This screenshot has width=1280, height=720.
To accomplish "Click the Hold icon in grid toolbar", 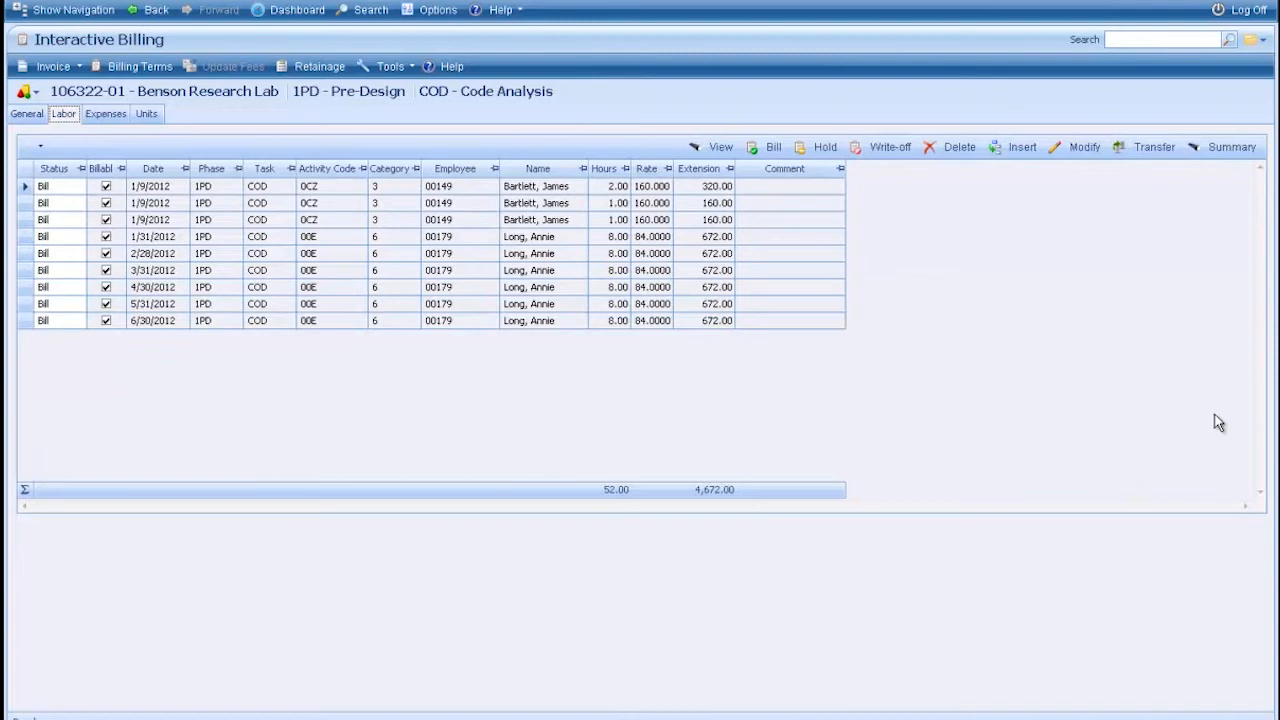I will point(800,147).
